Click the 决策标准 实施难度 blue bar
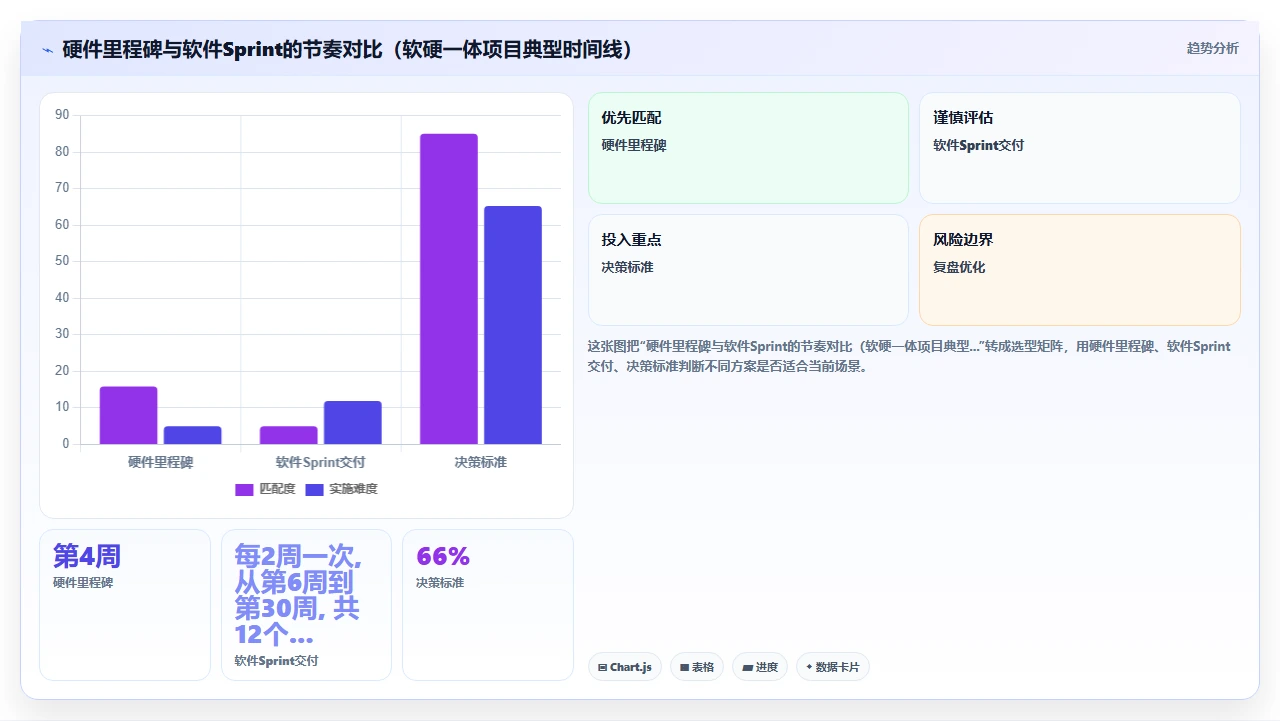Image resolution: width=1280 pixels, height=721 pixels. point(513,325)
